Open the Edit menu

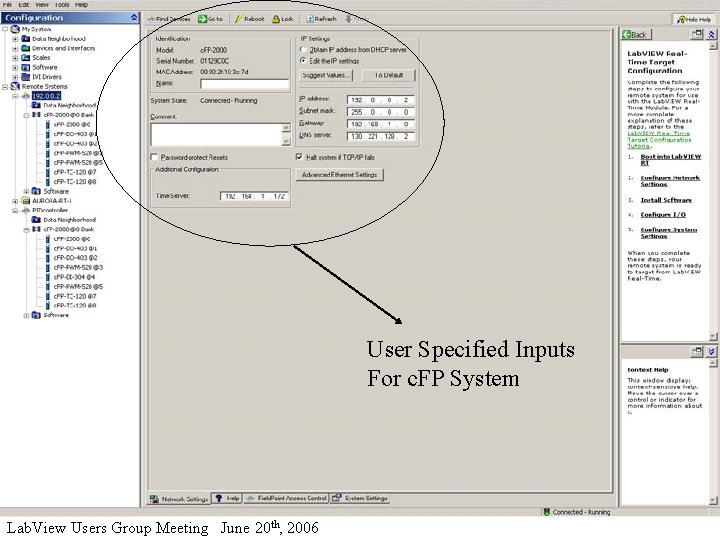click(x=24, y=5)
